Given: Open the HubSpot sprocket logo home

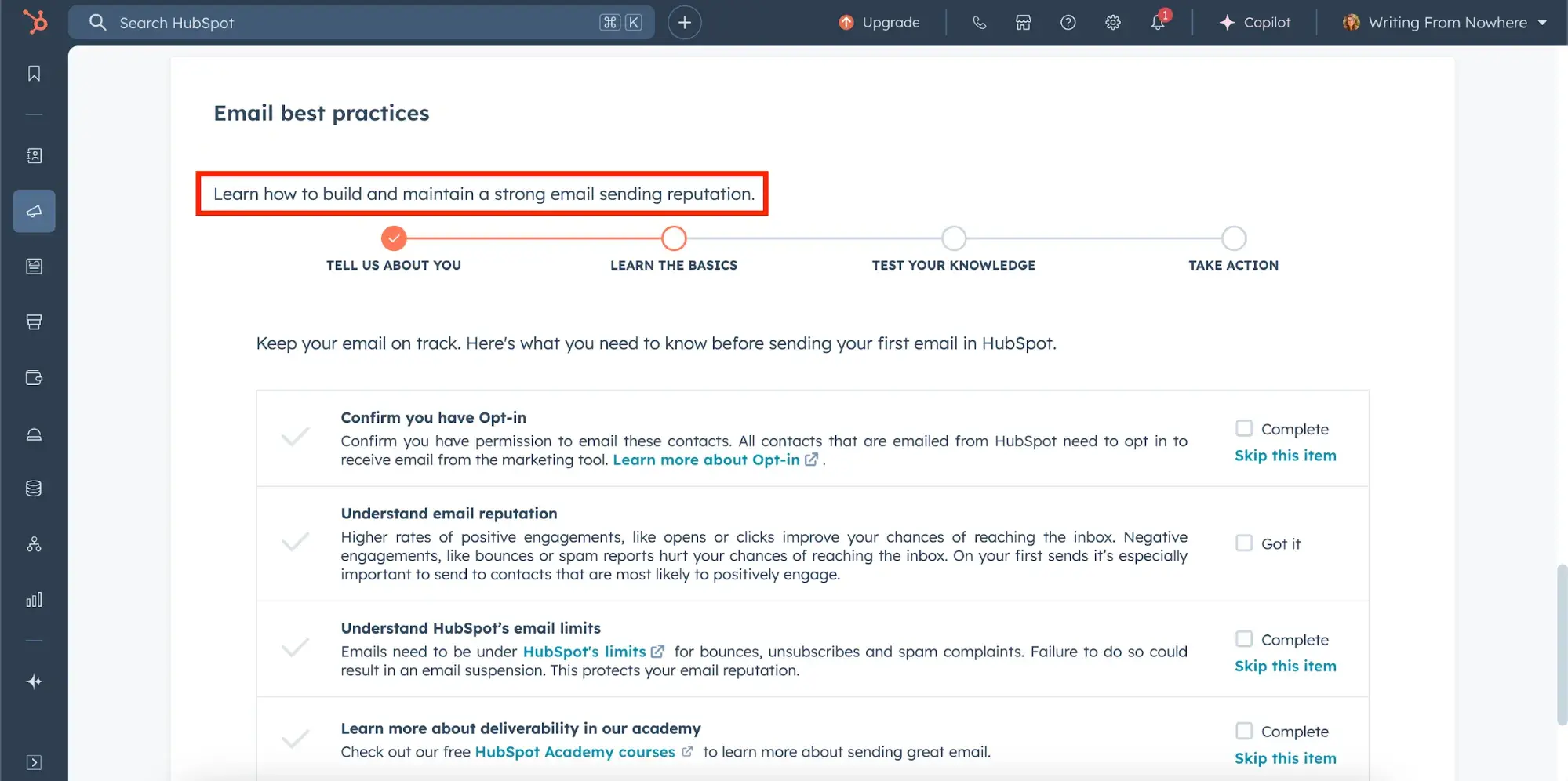Looking at the screenshot, I should [35, 22].
